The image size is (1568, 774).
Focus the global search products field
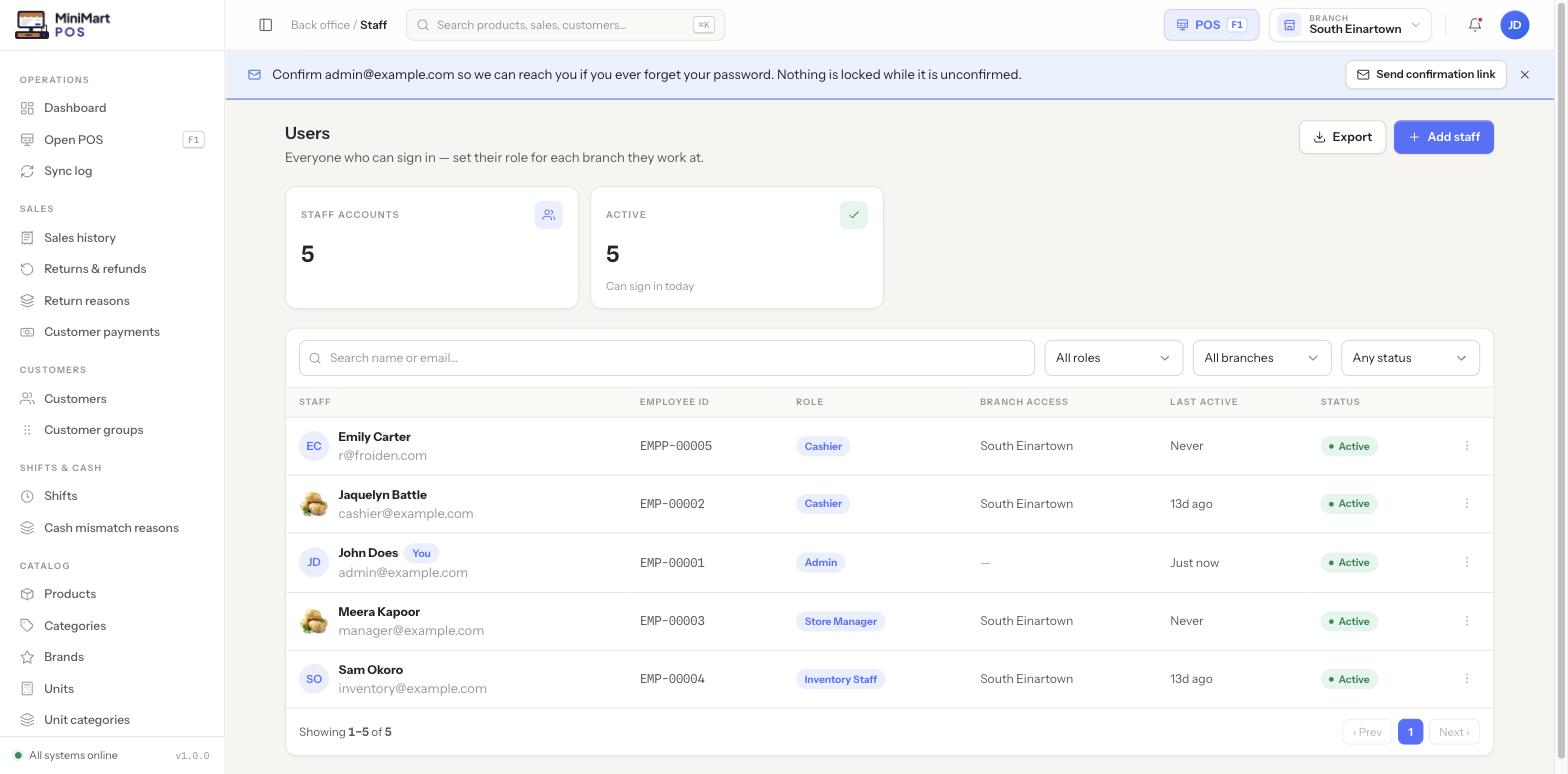pyautogui.click(x=565, y=25)
